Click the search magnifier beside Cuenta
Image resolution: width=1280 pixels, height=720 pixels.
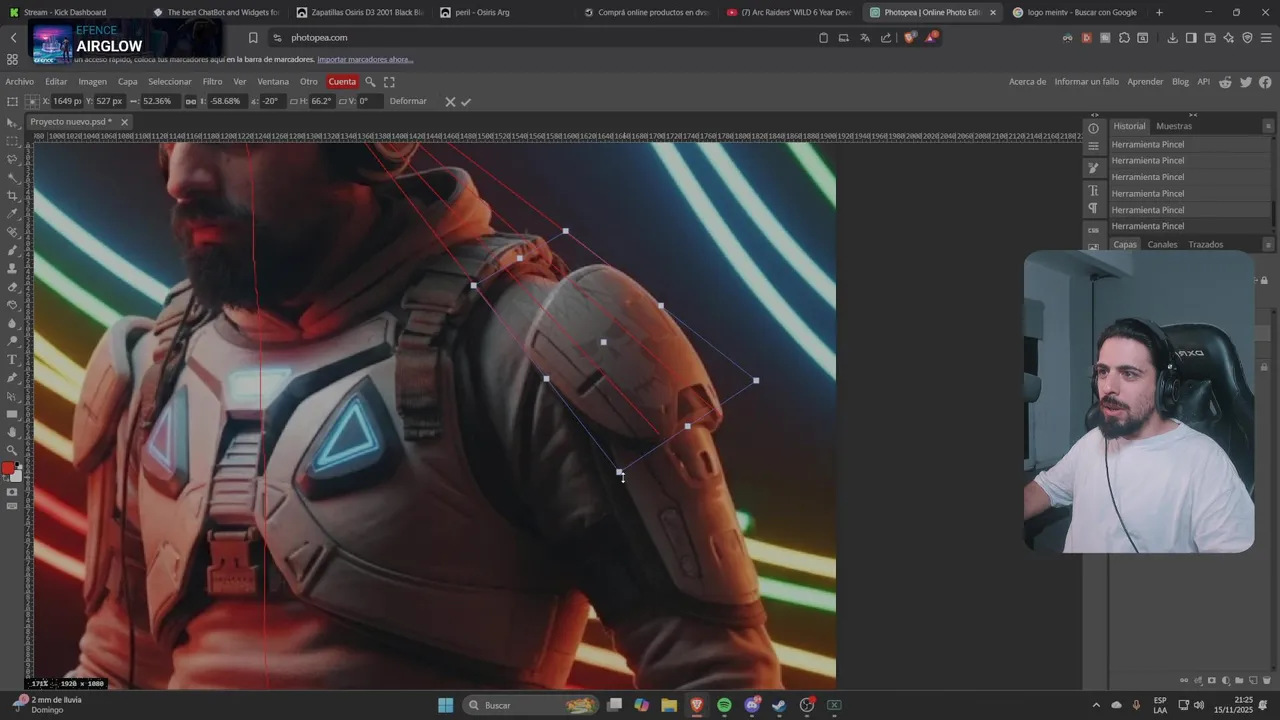(370, 82)
